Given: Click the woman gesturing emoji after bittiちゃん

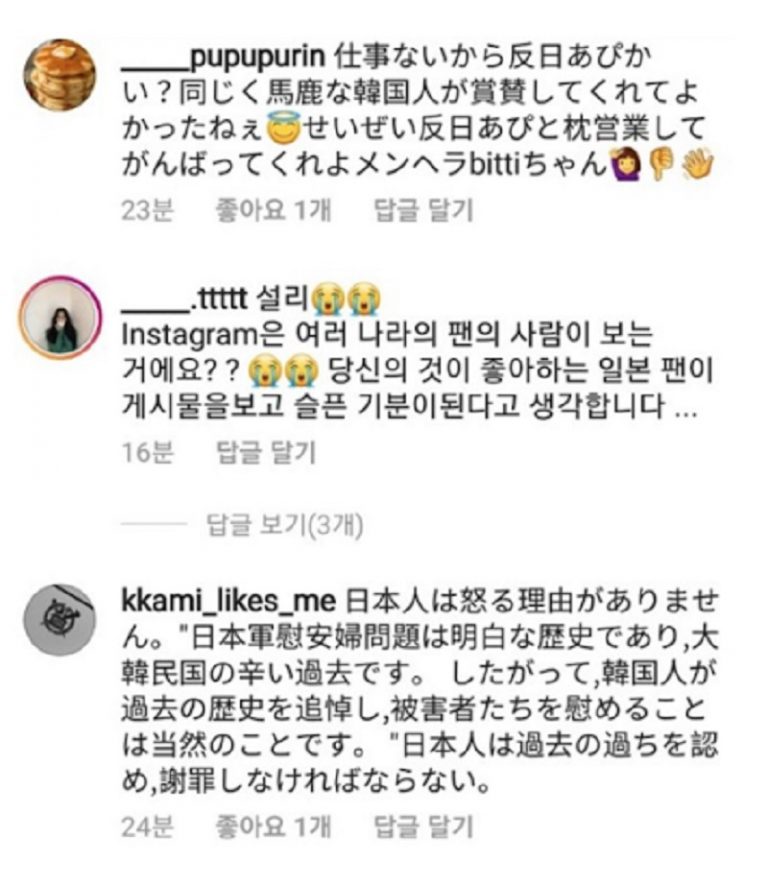Looking at the screenshot, I should pos(625,164).
